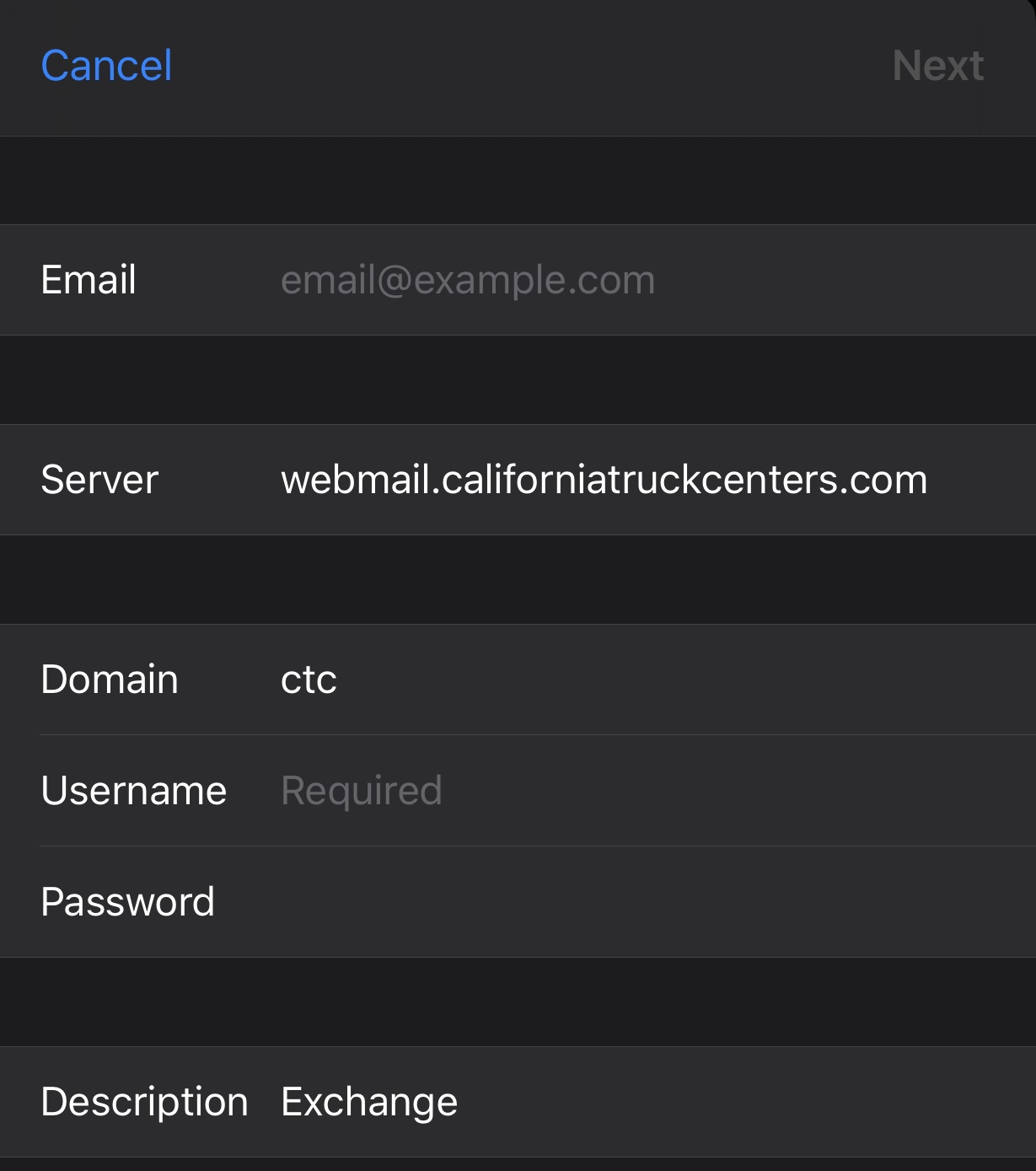Click the Username label
The image size is (1036, 1171).
(x=134, y=791)
